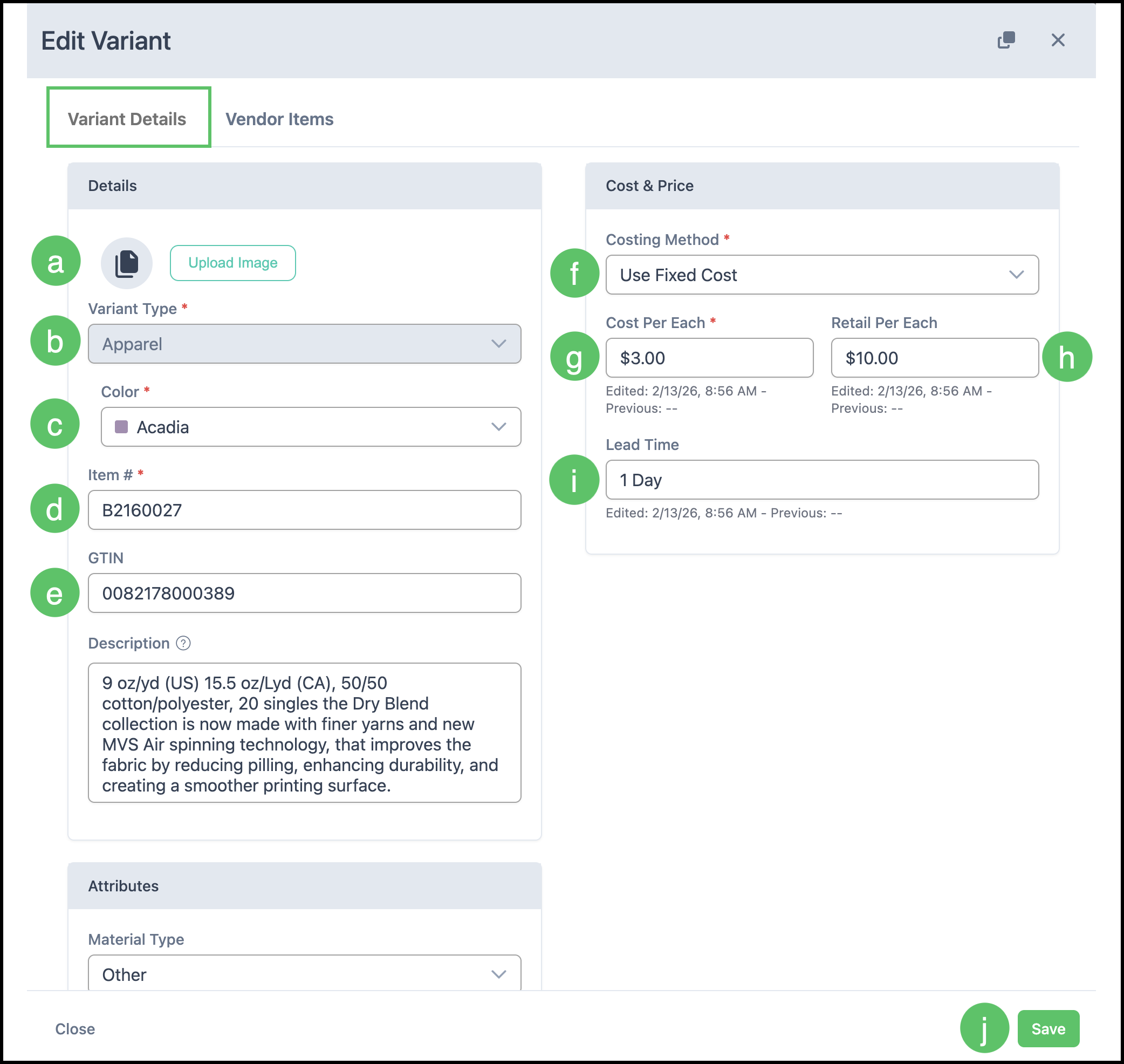
Task: Click the Edit Variant title text
Action: (x=106, y=41)
